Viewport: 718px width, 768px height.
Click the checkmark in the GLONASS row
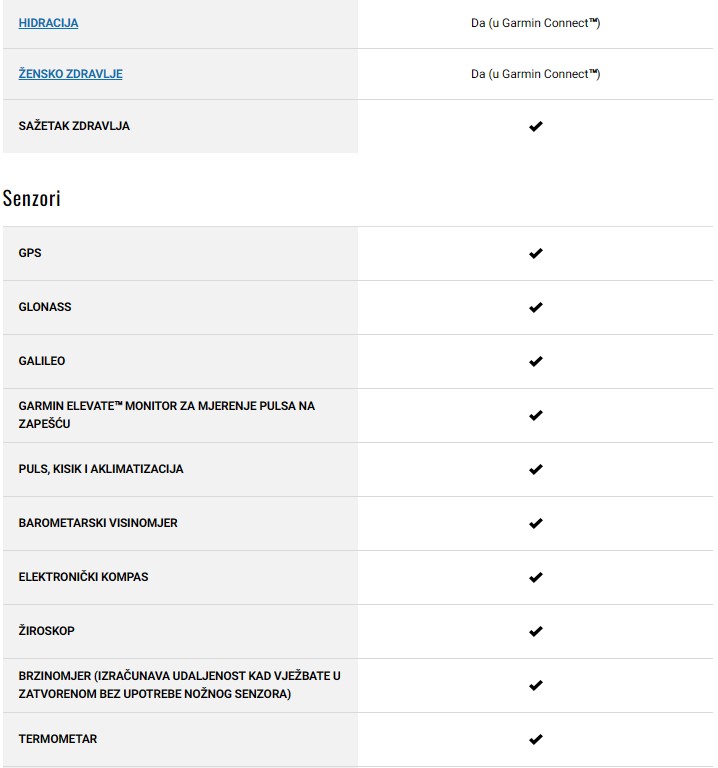tap(535, 308)
